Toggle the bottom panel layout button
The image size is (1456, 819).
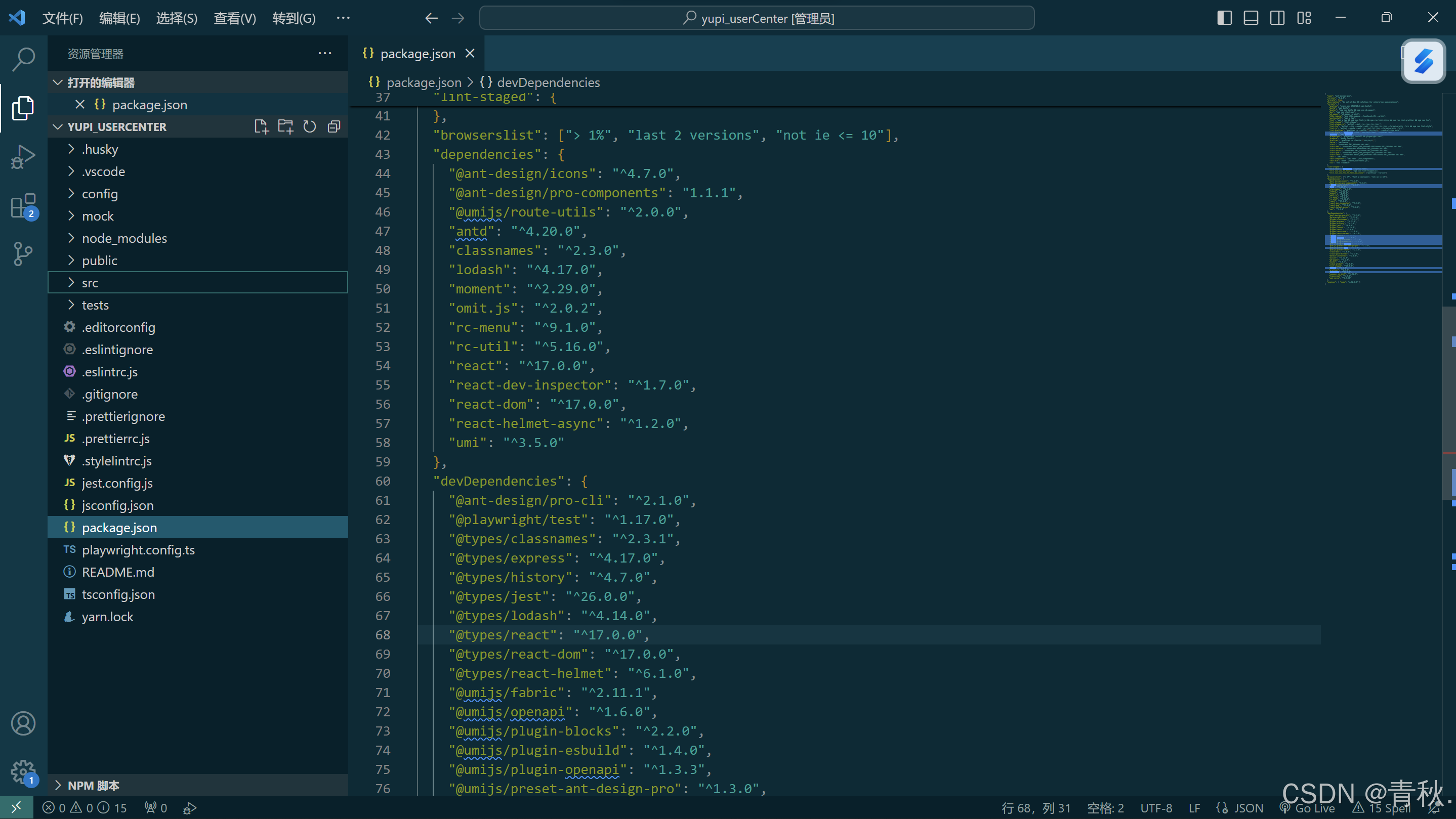1251,18
